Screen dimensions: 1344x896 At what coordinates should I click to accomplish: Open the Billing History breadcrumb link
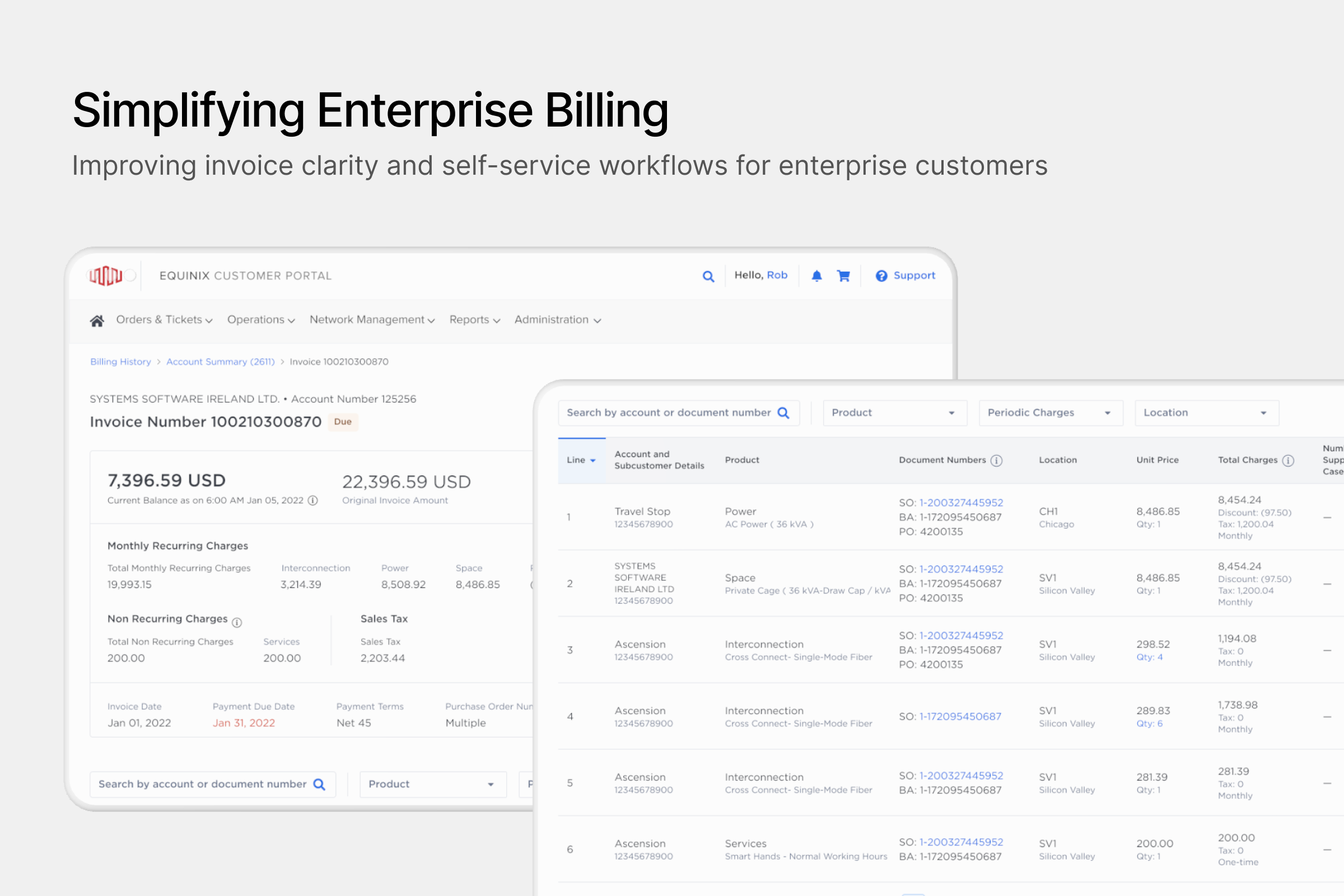(120, 362)
